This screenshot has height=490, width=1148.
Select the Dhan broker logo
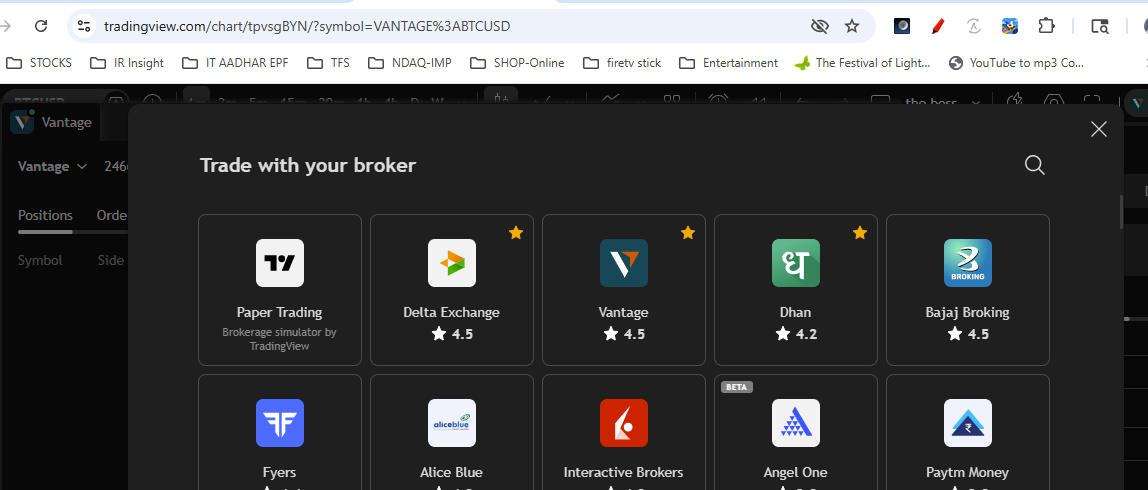[x=796, y=263]
